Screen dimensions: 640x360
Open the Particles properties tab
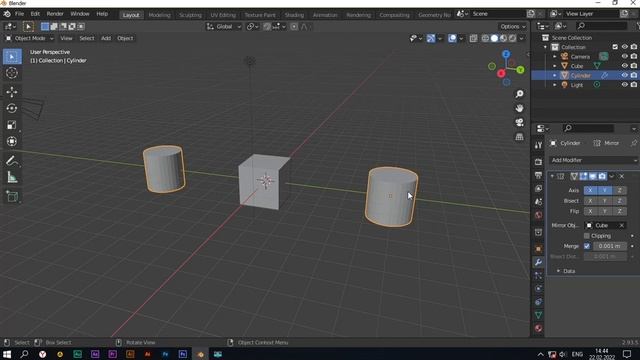pos(538,276)
